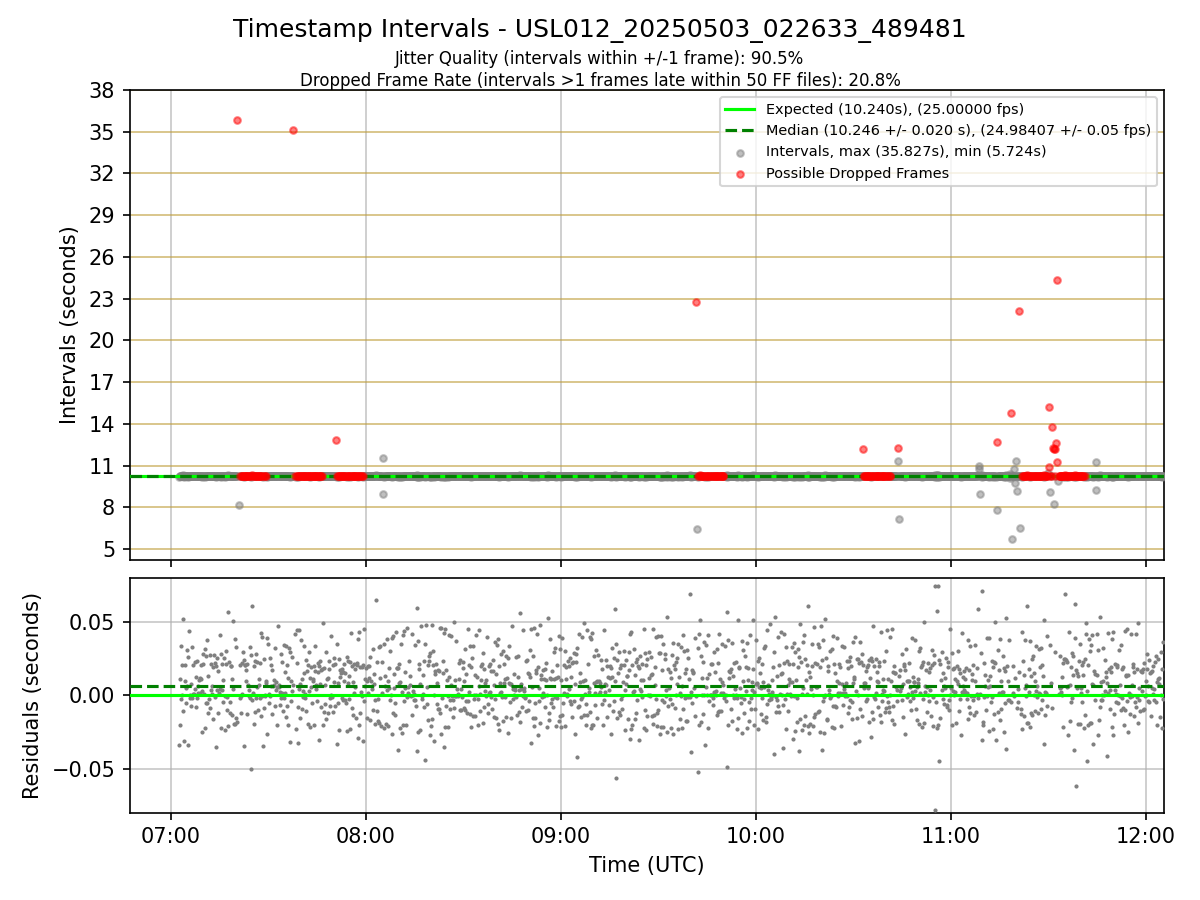Click the Dropped Frame Rate 20.8% subtitle
Viewport: 1200px width, 900px height.
pyautogui.click(x=600, y=79)
